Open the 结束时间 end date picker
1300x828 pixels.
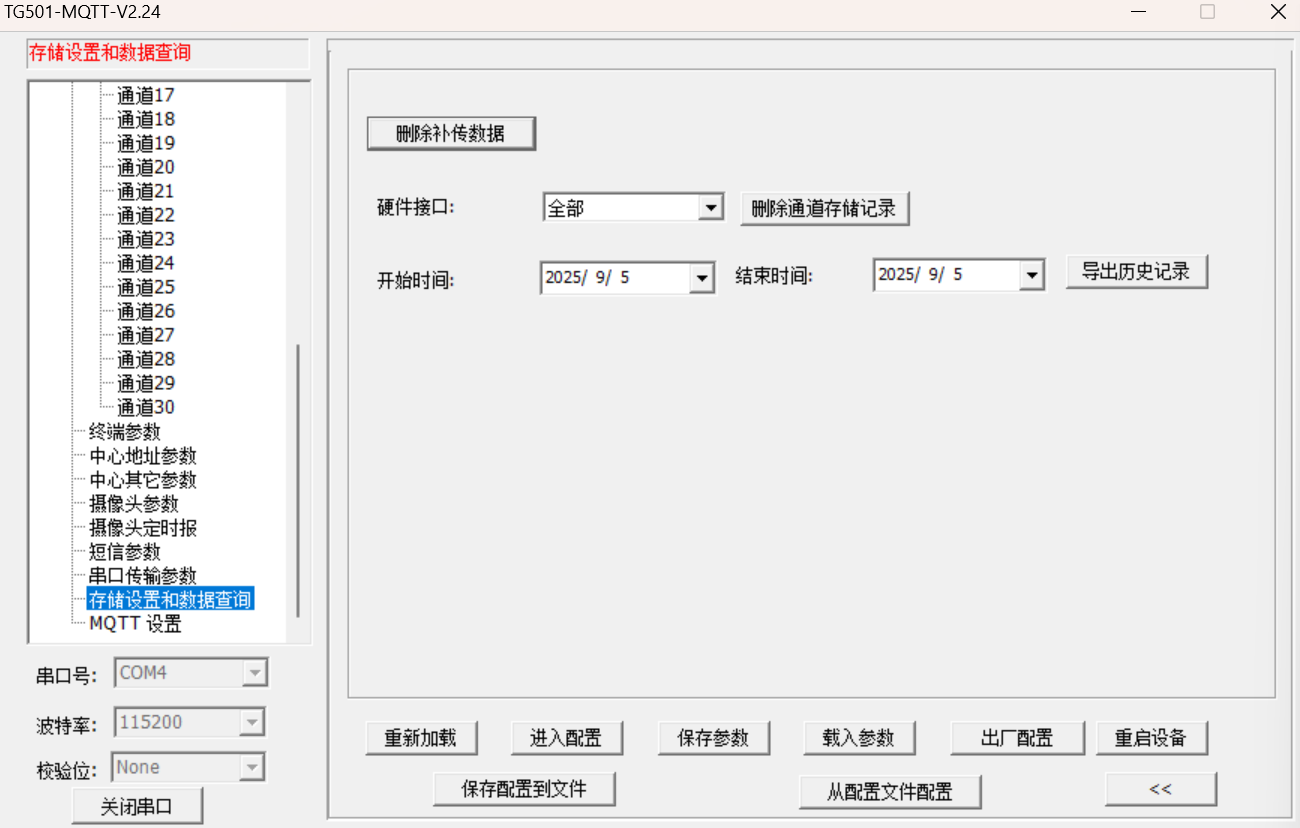coord(1032,274)
